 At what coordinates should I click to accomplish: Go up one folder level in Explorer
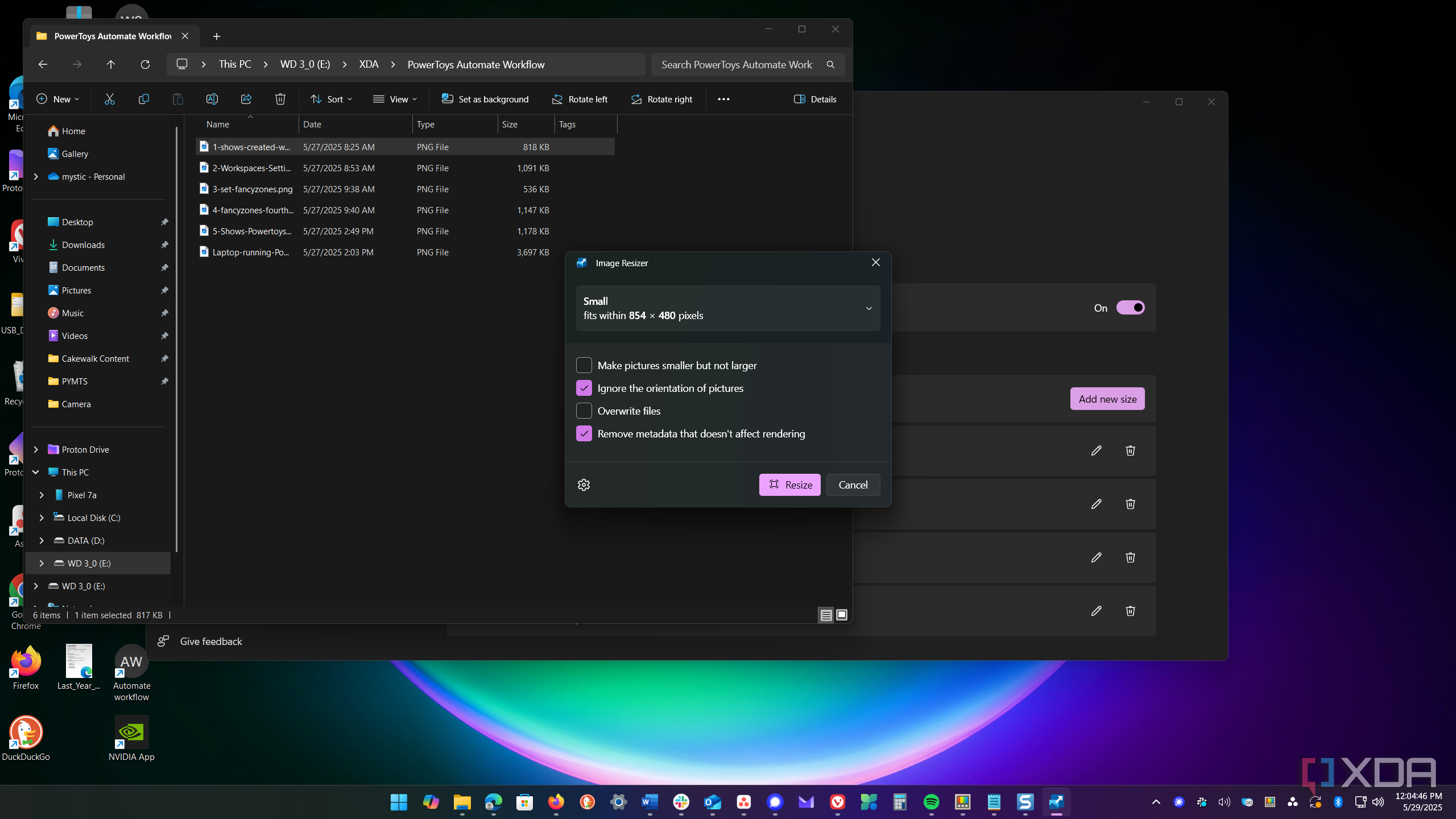pyautogui.click(x=111, y=64)
